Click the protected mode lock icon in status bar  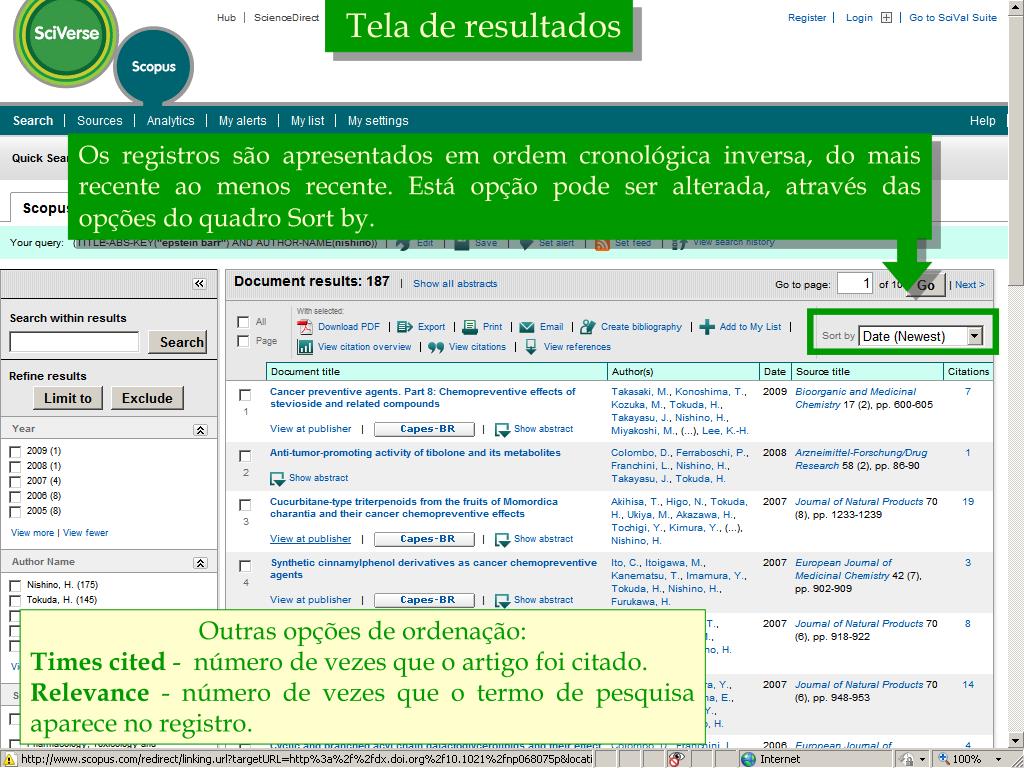pos(907,759)
